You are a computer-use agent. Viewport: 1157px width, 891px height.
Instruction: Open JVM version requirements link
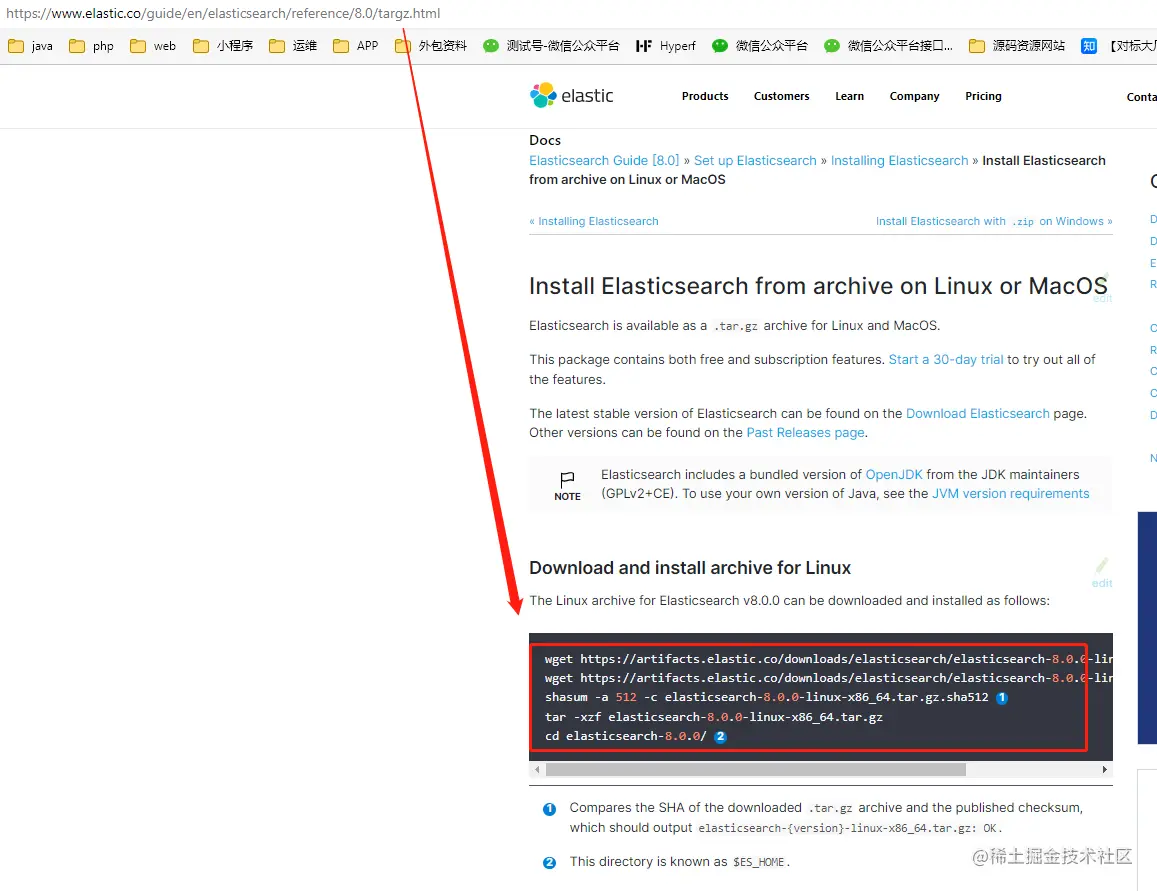tap(1010, 493)
